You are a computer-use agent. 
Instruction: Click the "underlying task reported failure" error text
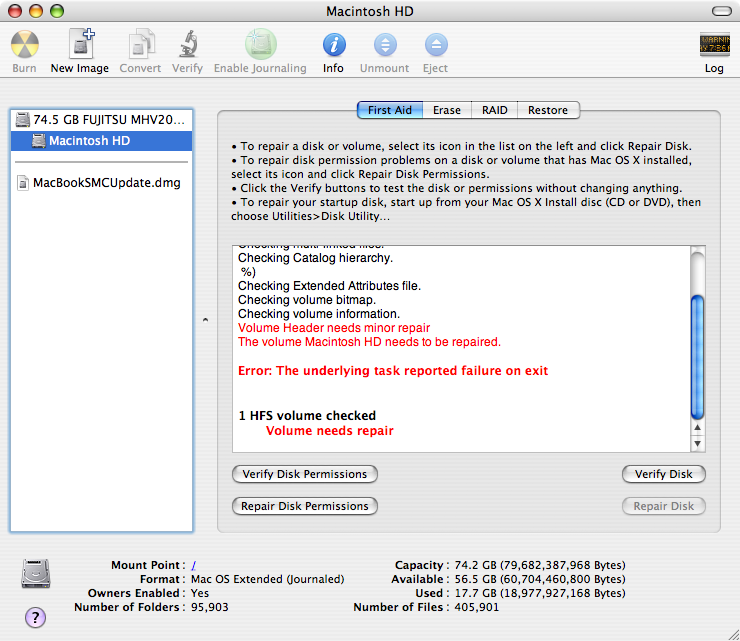coord(393,371)
